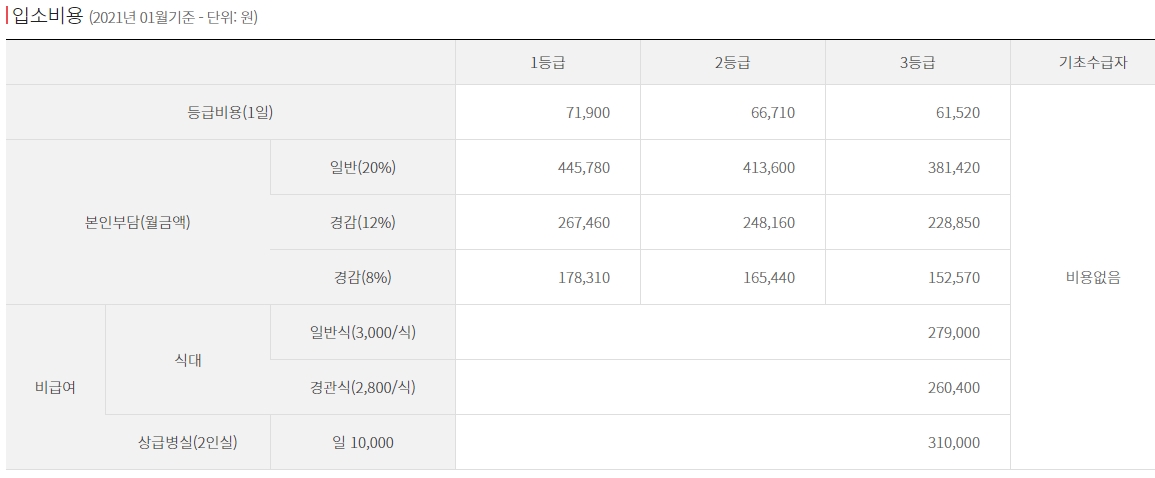The height and width of the screenshot is (478, 1155).
Task: Click the 228,850 amount cell
Action: click(954, 222)
